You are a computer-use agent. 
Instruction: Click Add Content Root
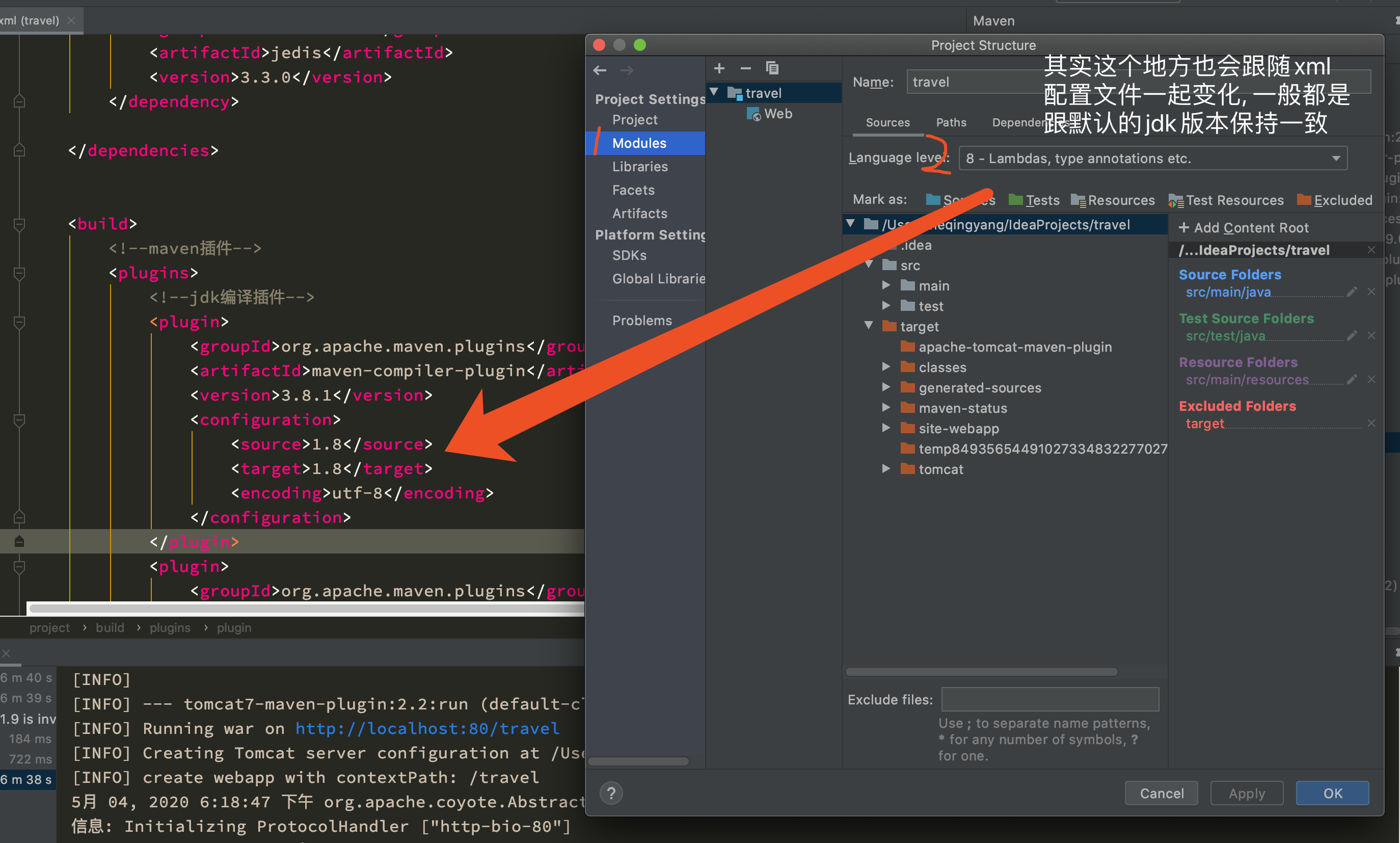(1243, 228)
